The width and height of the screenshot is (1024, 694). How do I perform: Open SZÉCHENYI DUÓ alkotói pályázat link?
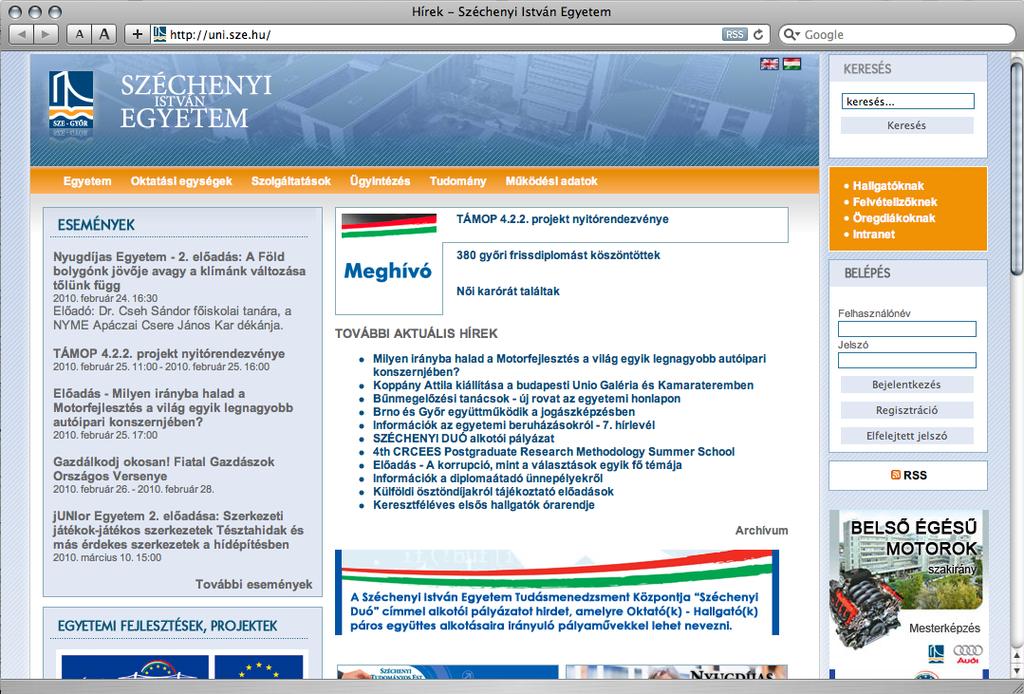coord(463,439)
